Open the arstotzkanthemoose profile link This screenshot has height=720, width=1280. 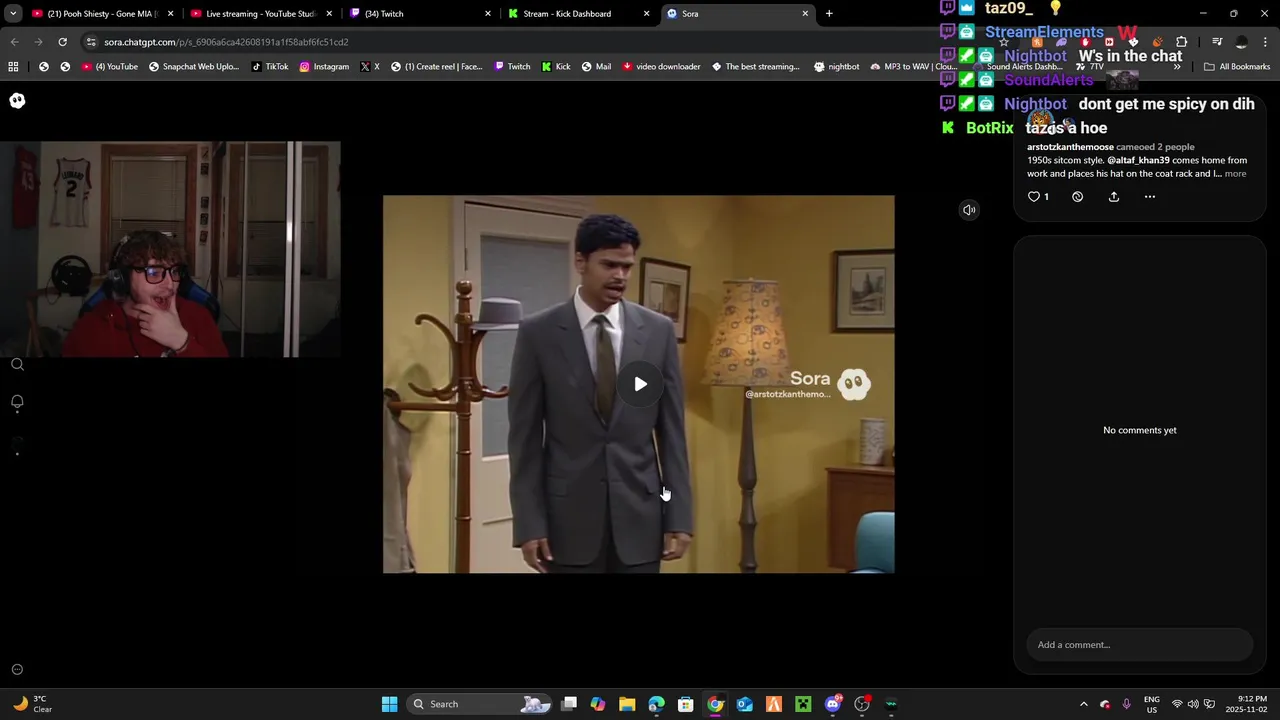[x=1070, y=147]
